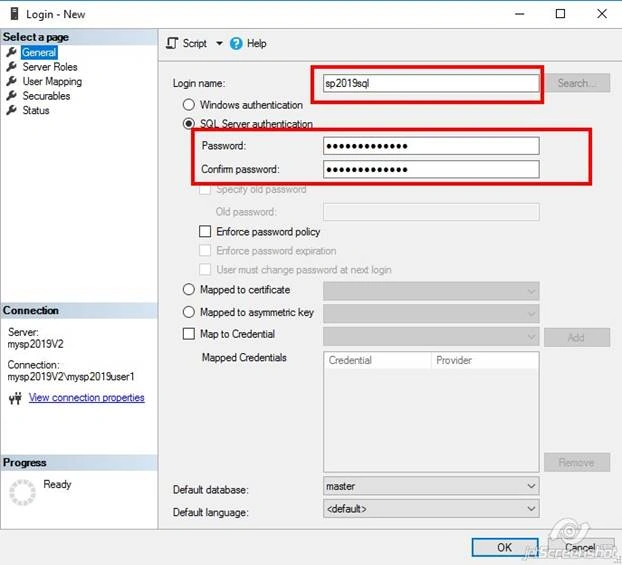Toggle Specify old password checkbox
The width and height of the screenshot is (622, 565).
click(x=205, y=189)
